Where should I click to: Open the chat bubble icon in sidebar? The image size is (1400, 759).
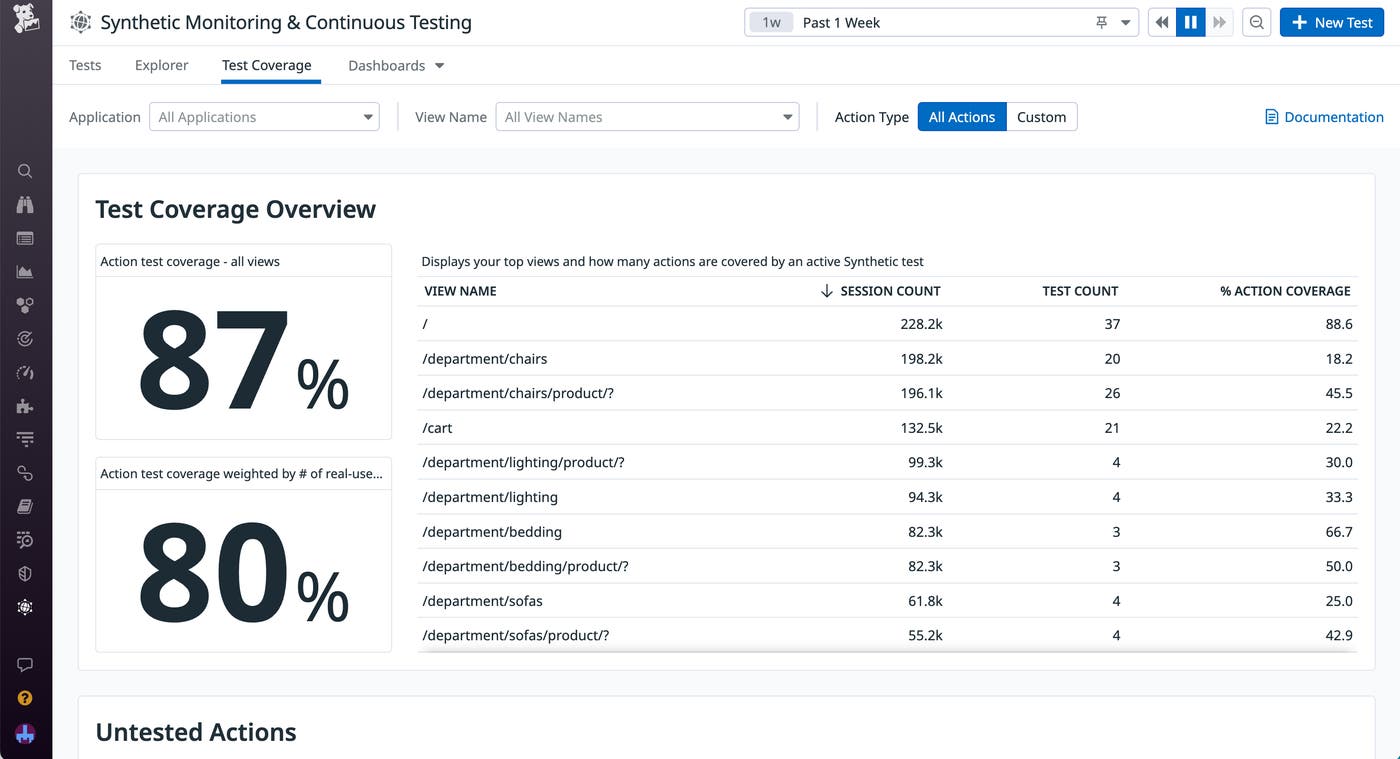[x=25, y=665]
